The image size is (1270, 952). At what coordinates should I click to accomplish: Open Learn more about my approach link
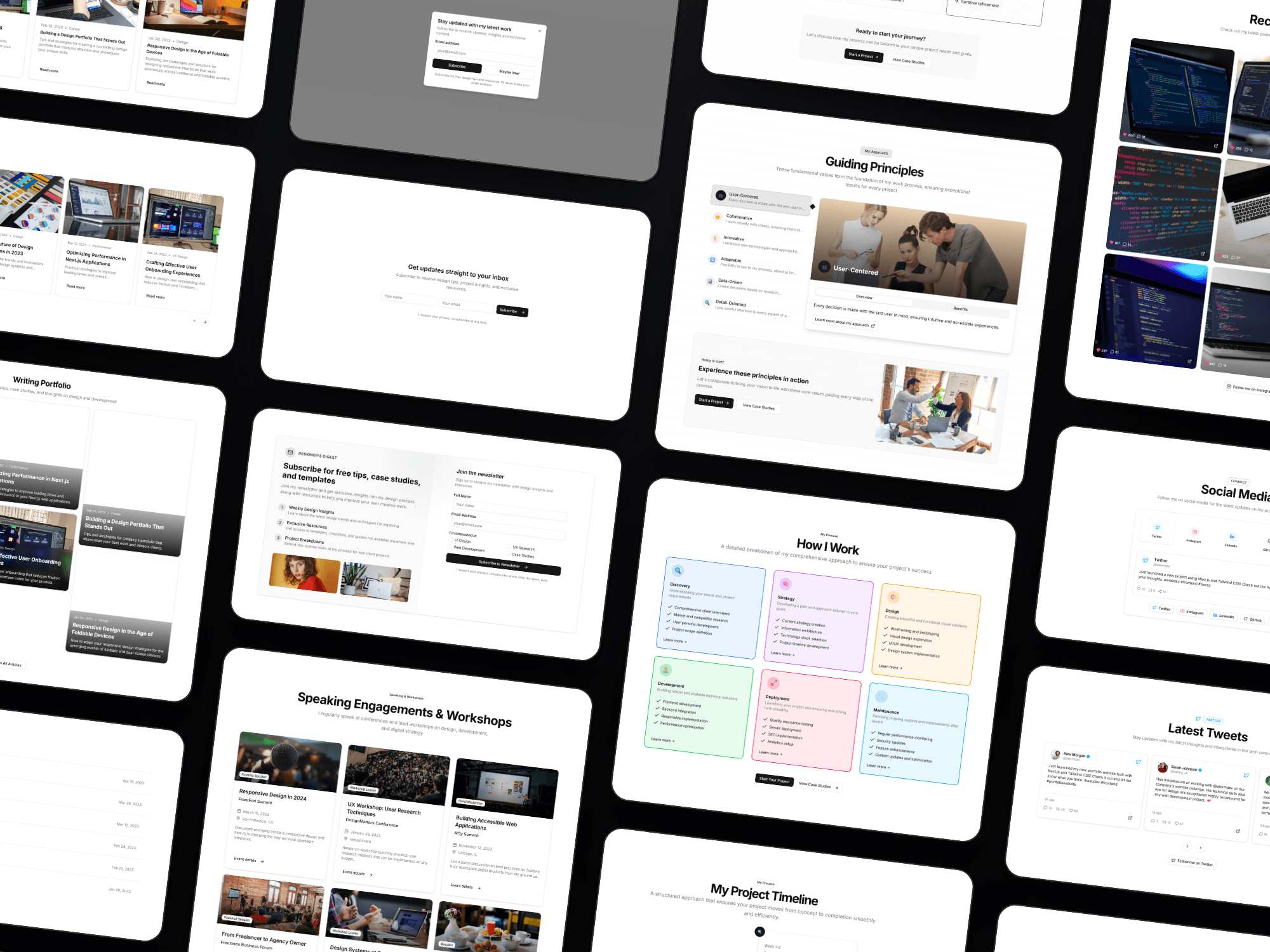pyautogui.click(x=845, y=323)
